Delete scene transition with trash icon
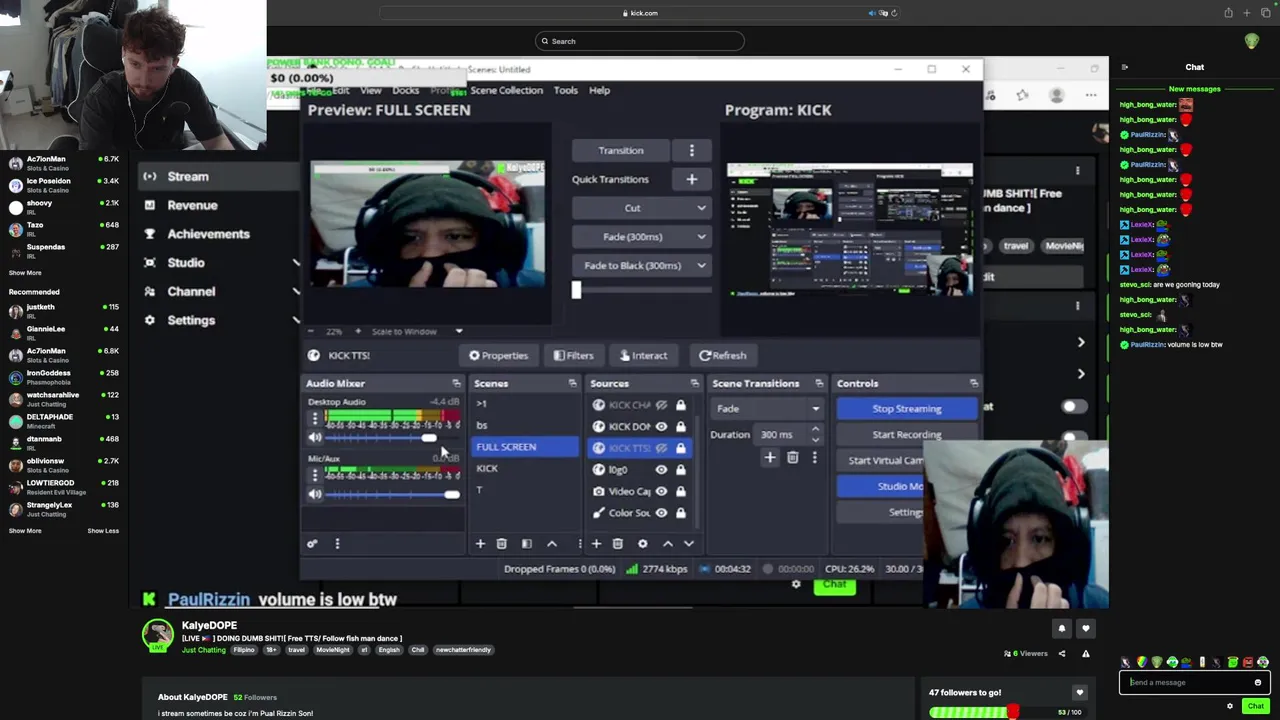Screen dimensions: 1280x720 coord(792,457)
